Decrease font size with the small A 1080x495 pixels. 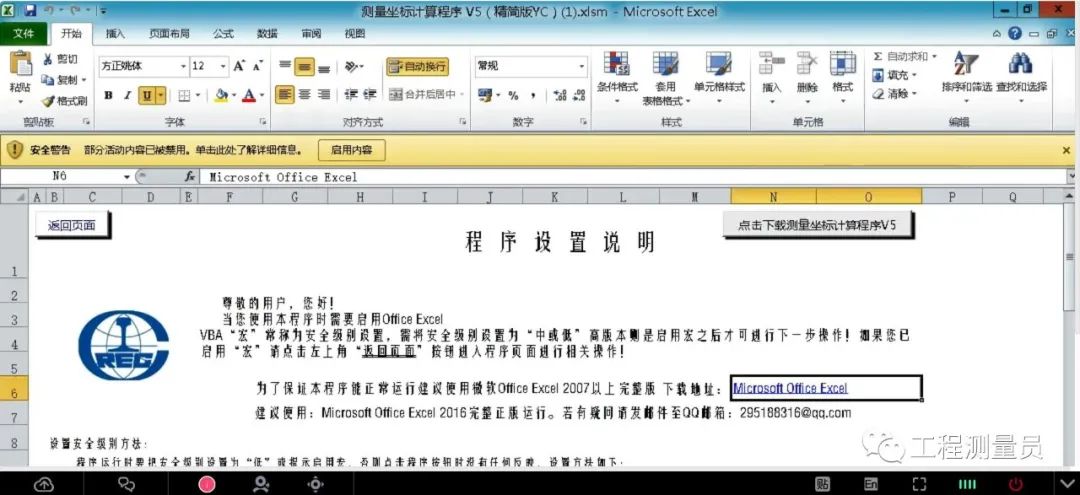pyautogui.click(x=257, y=66)
